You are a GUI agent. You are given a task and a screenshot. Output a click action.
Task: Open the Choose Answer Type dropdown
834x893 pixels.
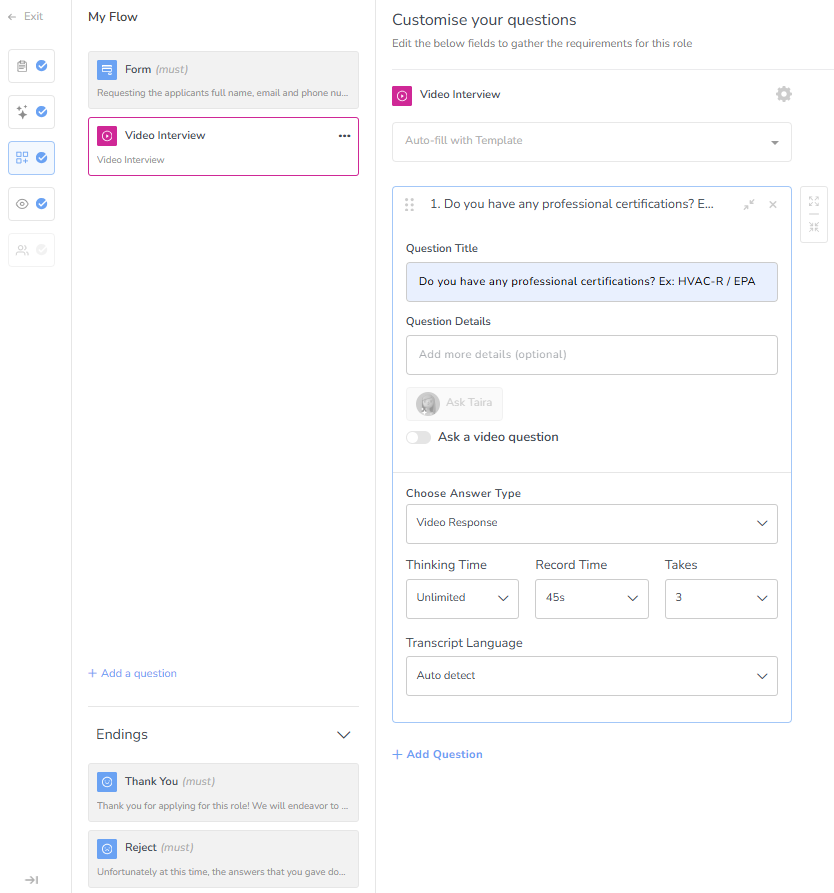click(x=591, y=523)
